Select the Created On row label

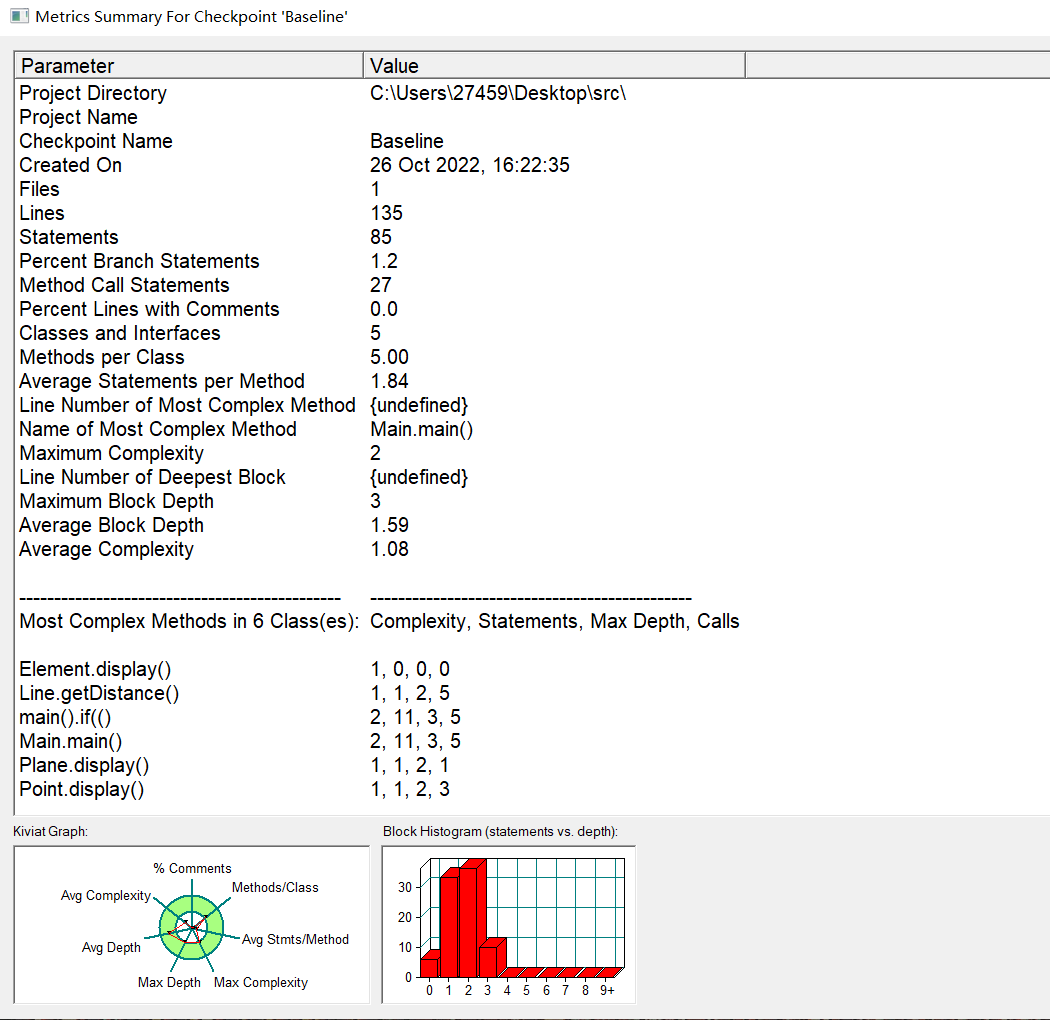70,165
